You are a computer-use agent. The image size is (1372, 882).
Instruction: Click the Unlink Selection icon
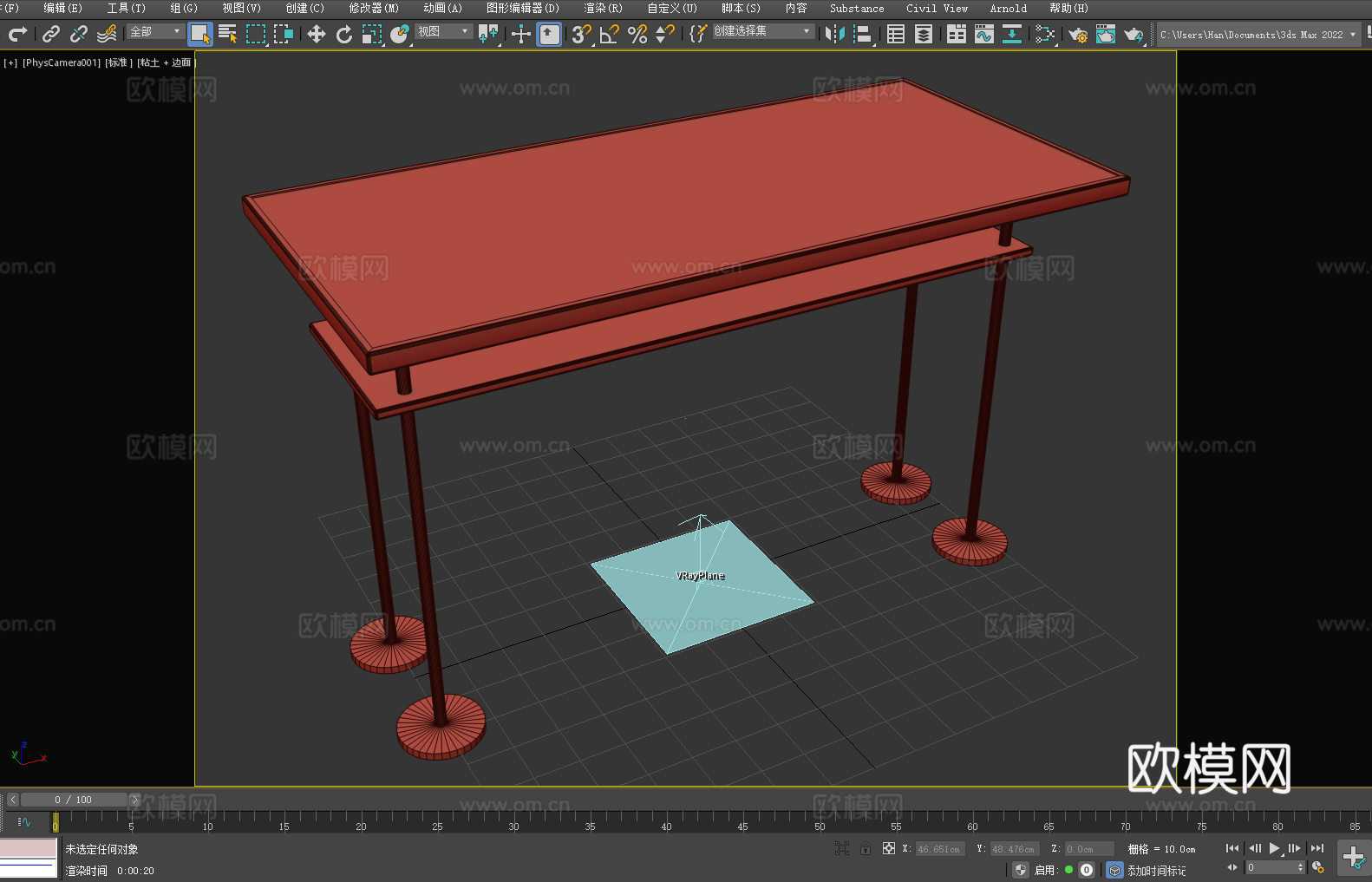(x=79, y=34)
